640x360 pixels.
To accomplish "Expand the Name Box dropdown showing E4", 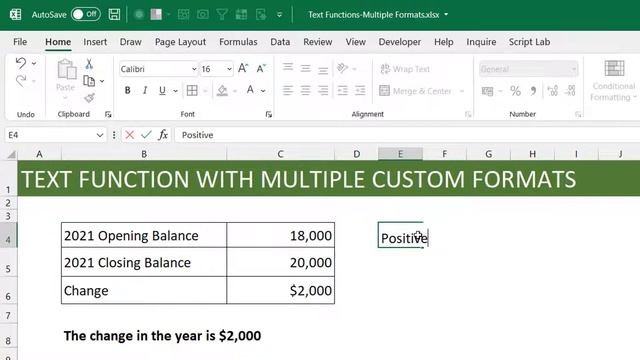I will tap(100, 135).
